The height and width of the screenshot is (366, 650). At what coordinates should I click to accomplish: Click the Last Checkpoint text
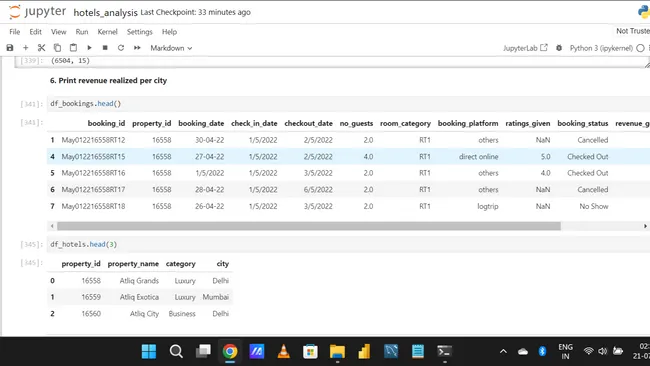point(195,12)
